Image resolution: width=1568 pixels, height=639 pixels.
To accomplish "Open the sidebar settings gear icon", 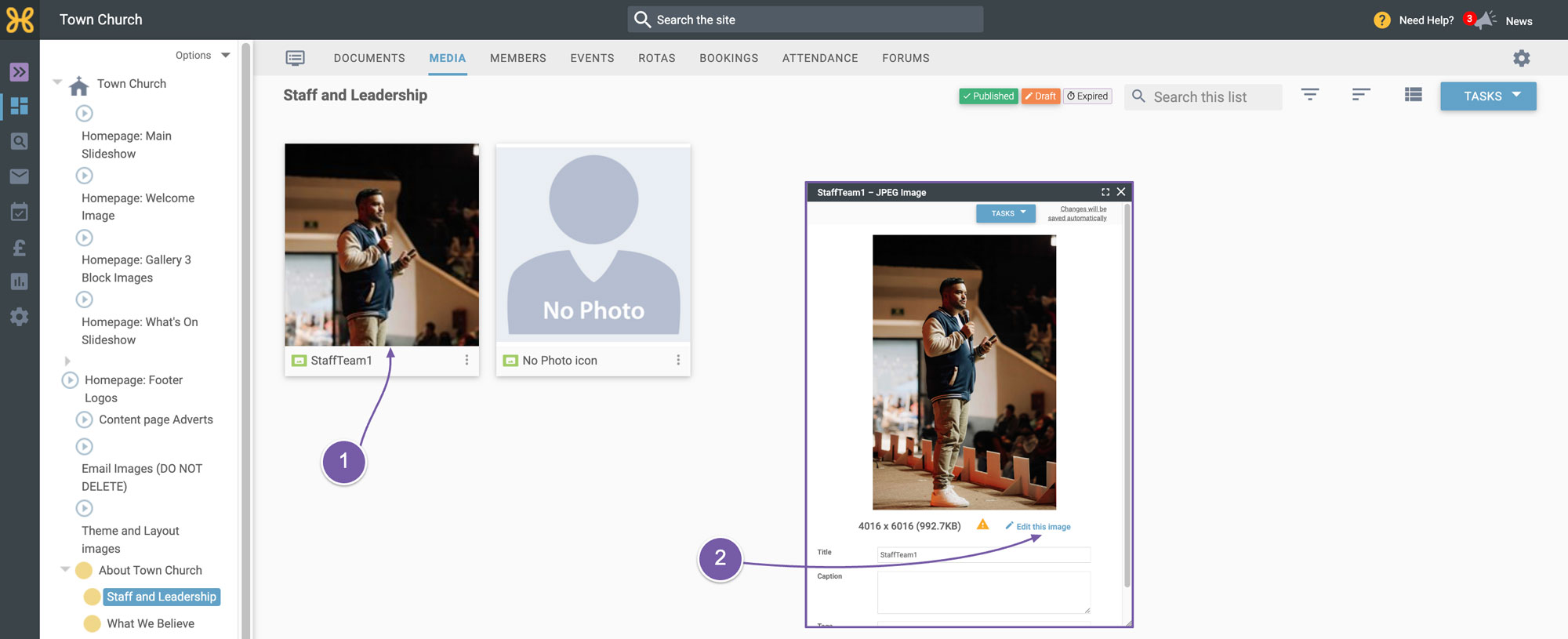I will point(20,317).
